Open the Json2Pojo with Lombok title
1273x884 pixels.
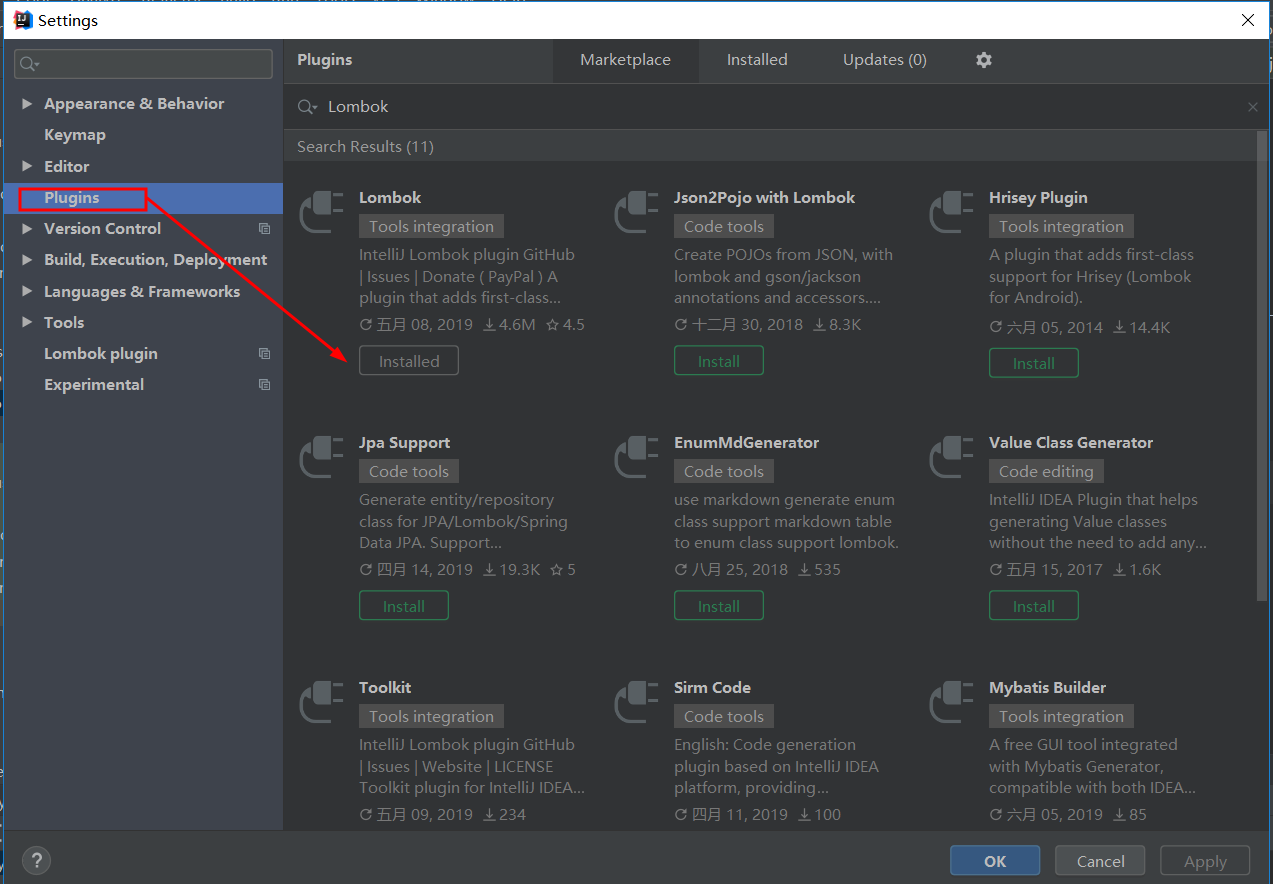tap(765, 198)
